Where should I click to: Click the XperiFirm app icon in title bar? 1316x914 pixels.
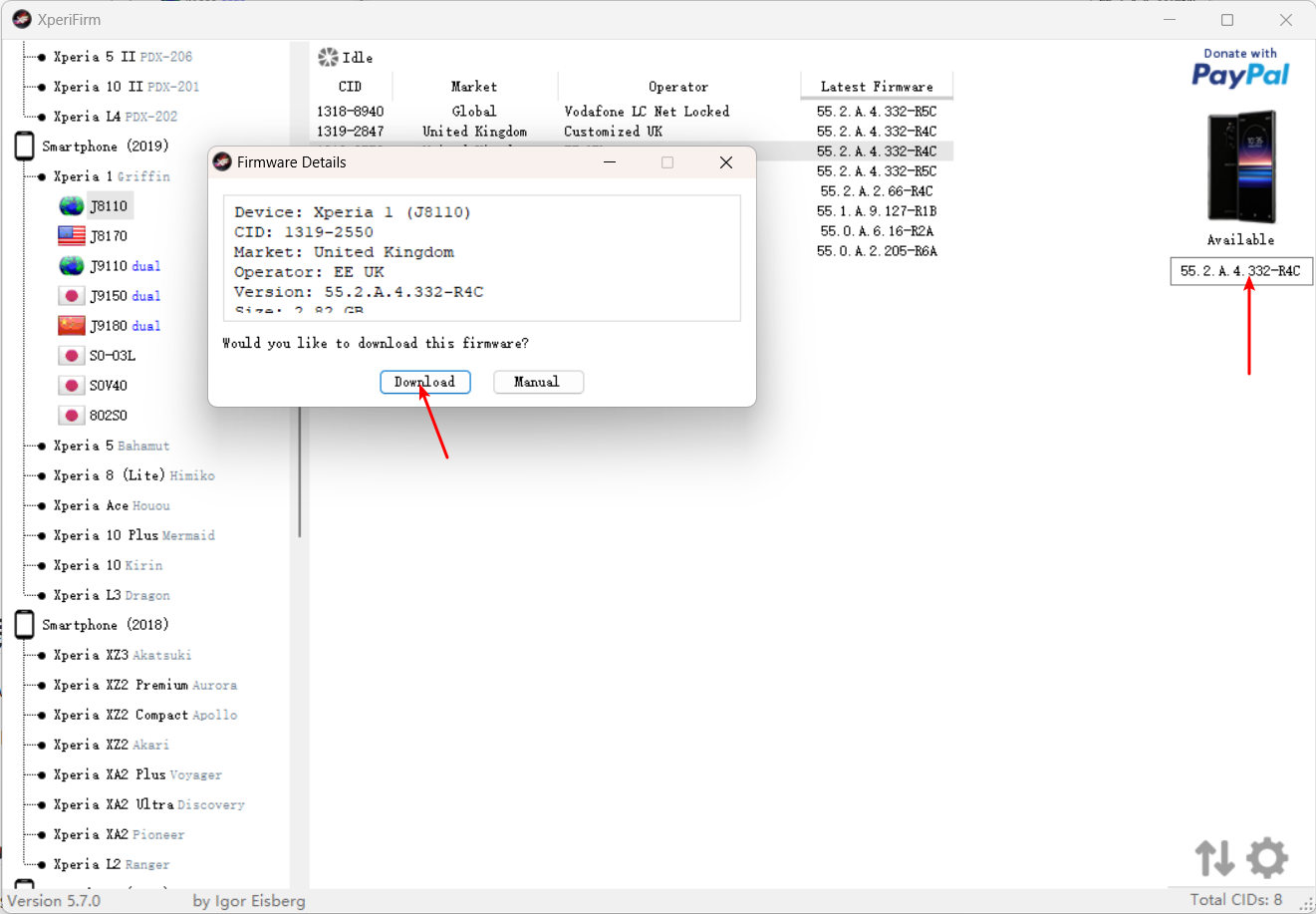click(x=22, y=20)
